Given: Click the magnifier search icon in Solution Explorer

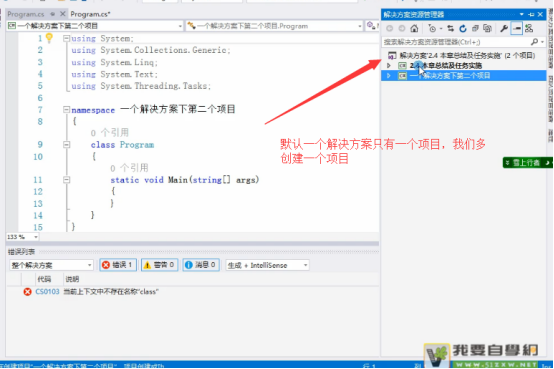Looking at the screenshot, I should [534, 42].
